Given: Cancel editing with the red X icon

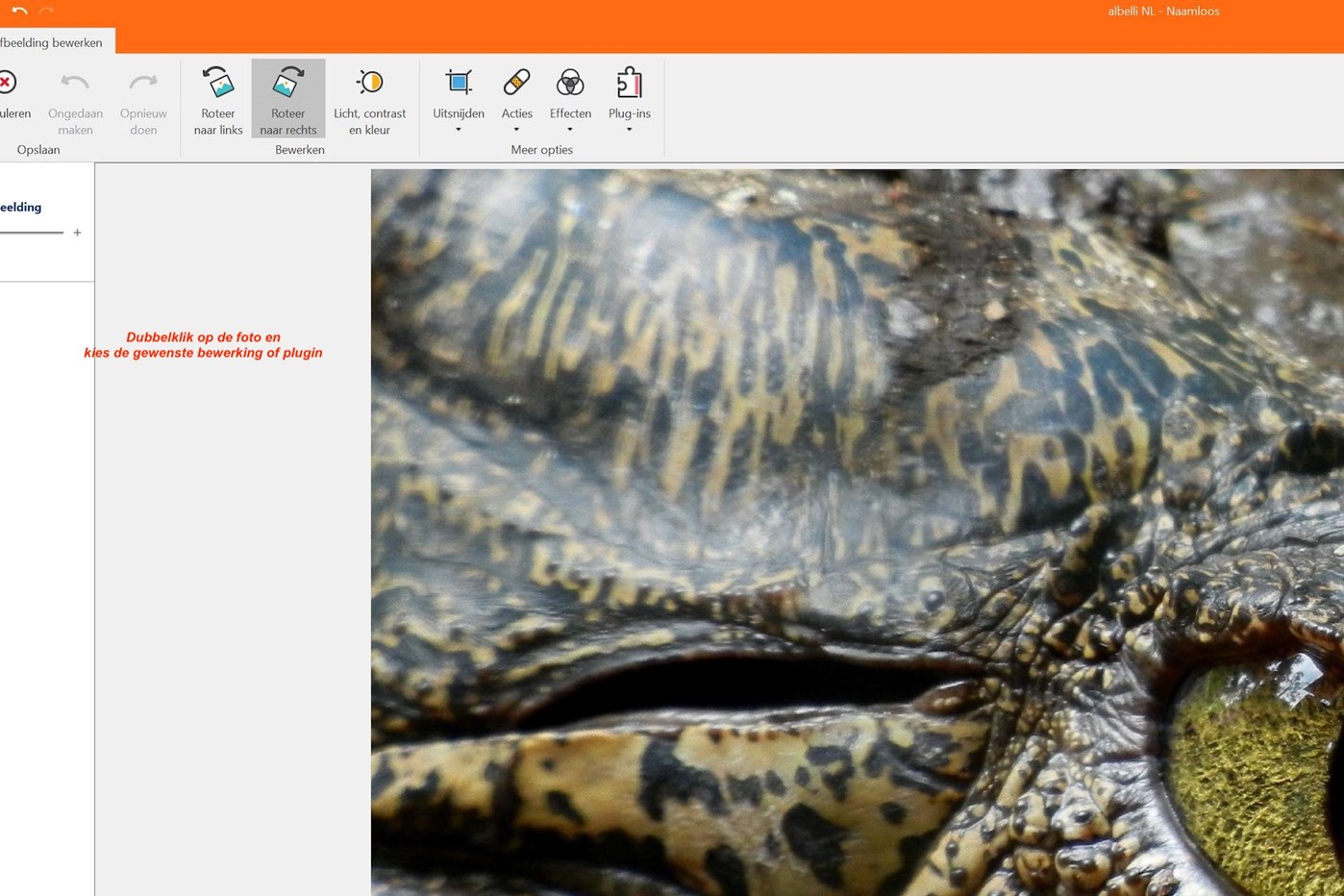Looking at the screenshot, I should click(7, 83).
